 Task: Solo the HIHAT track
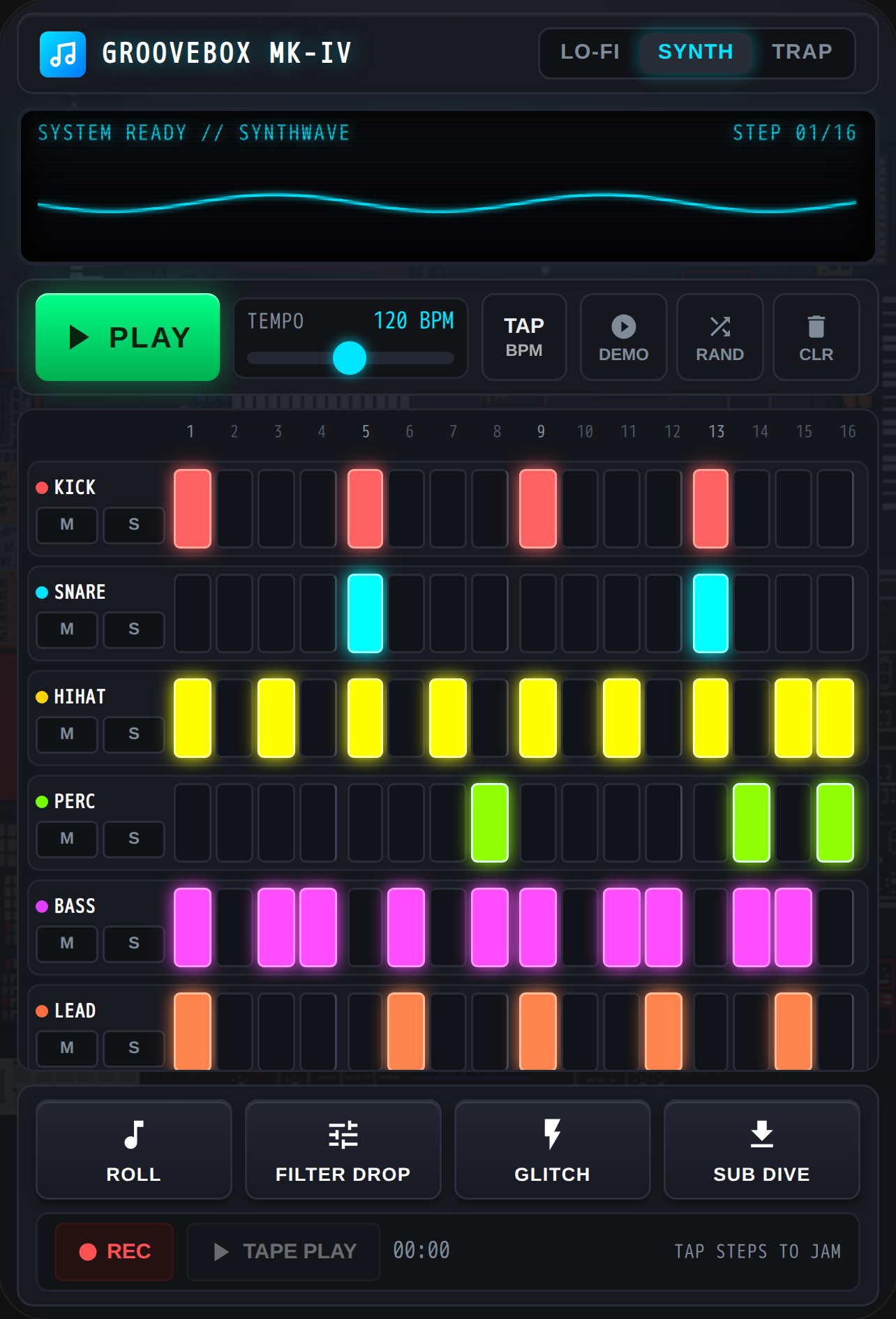[x=134, y=733]
